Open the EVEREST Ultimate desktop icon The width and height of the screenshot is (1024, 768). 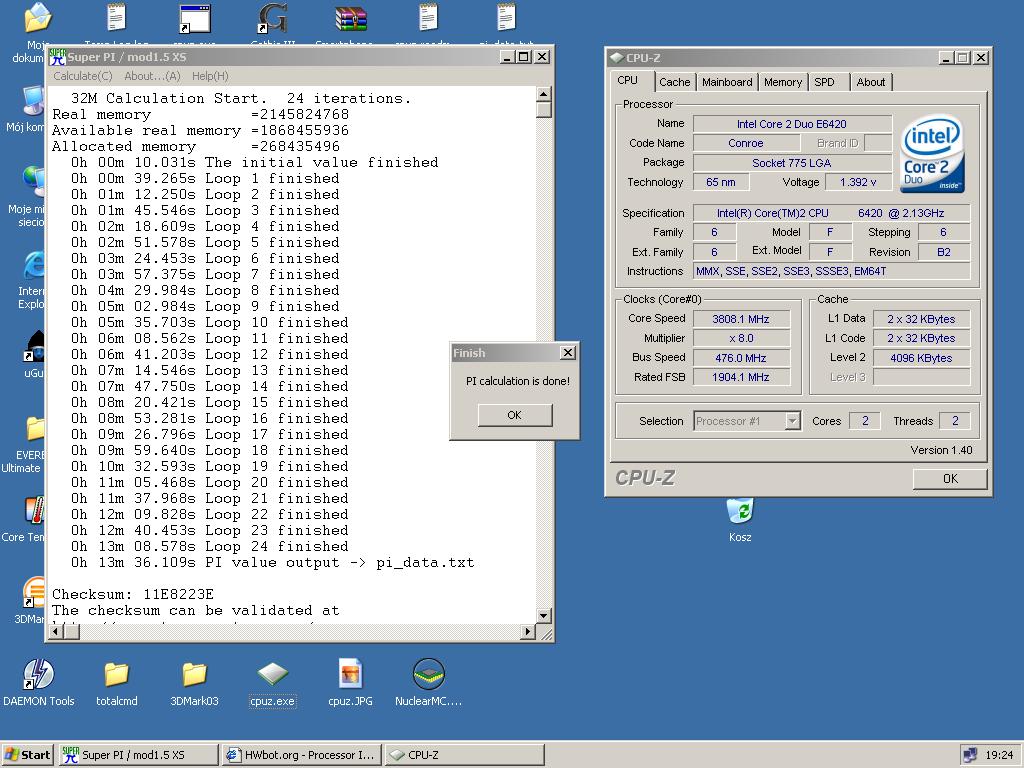pyautogui.click(x=34, y=429)
